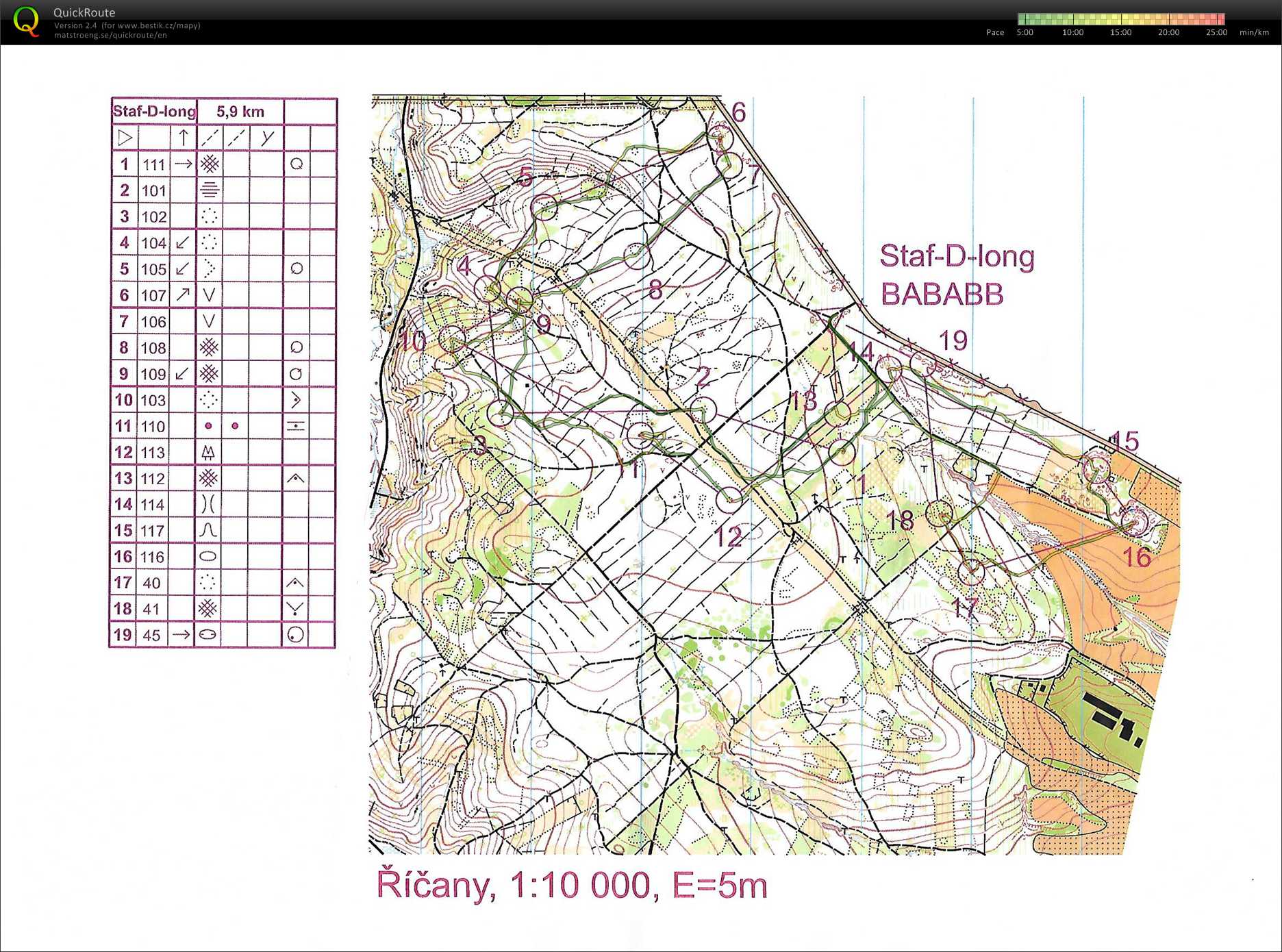The image size is (1282, 952).
Task: Click the thicket symbol in row 1
Action: pos(210,164)
